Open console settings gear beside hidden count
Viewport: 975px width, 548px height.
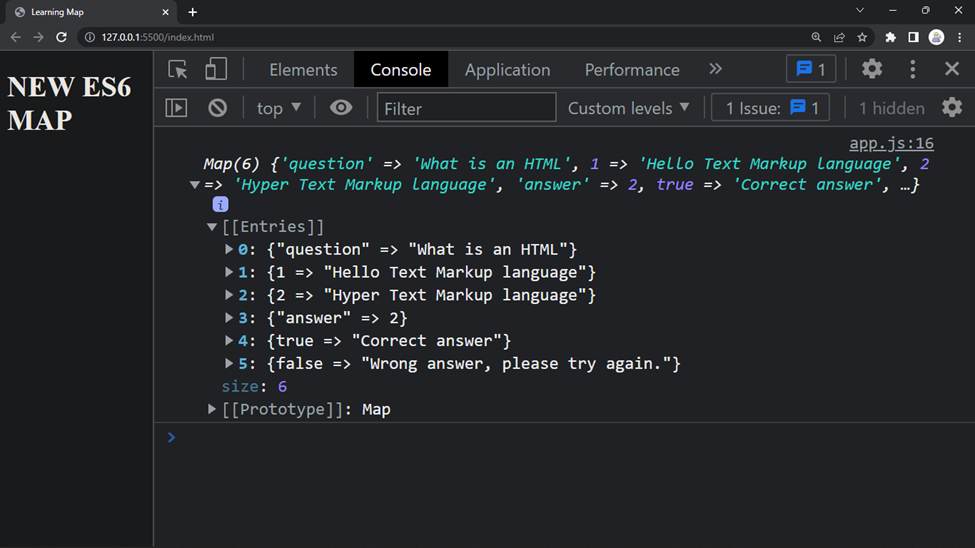coord(952,108)
